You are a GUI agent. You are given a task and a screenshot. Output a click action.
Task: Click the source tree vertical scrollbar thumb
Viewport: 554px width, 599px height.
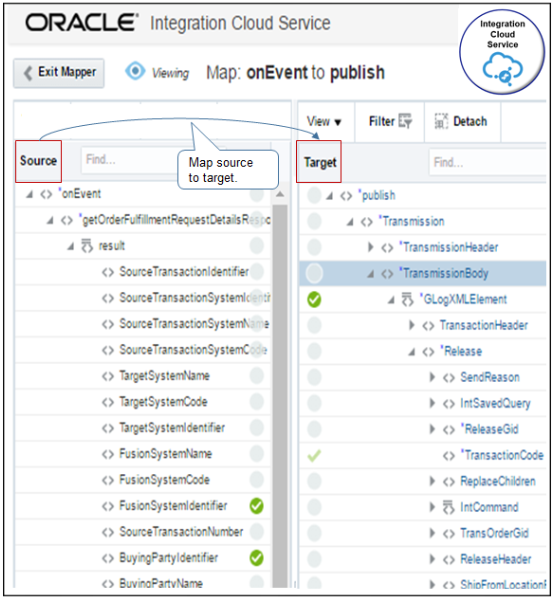point(280,395)
